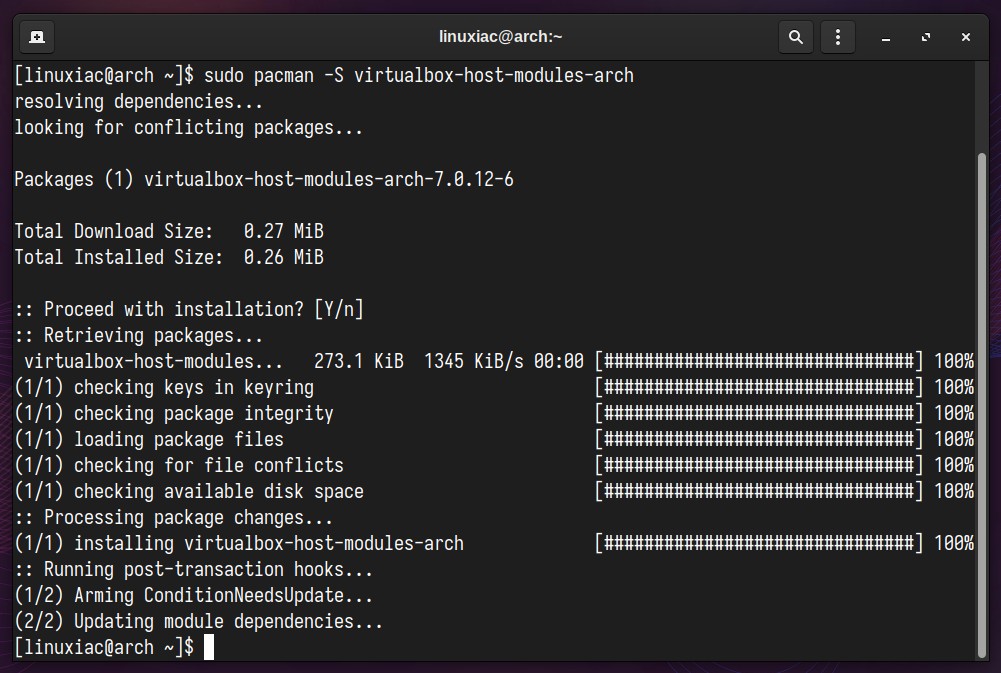Open a new terminal tab
The image size is (1001, 673).
(37, 37)
